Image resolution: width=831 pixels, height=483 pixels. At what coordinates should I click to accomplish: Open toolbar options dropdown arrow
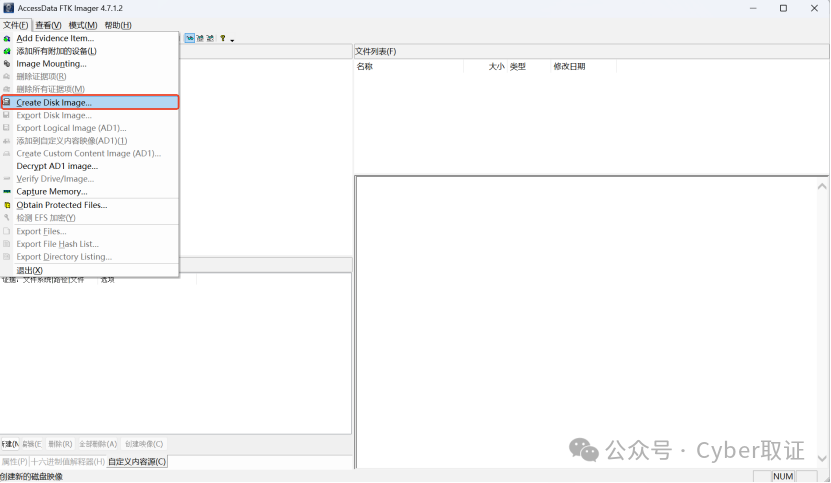tap(232, 40)
